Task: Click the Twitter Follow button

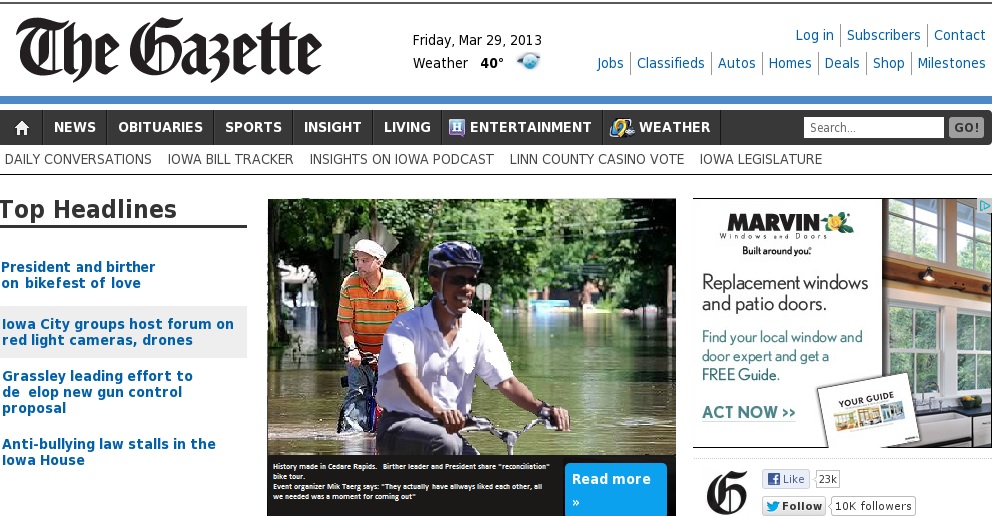Action: point(793,506)
